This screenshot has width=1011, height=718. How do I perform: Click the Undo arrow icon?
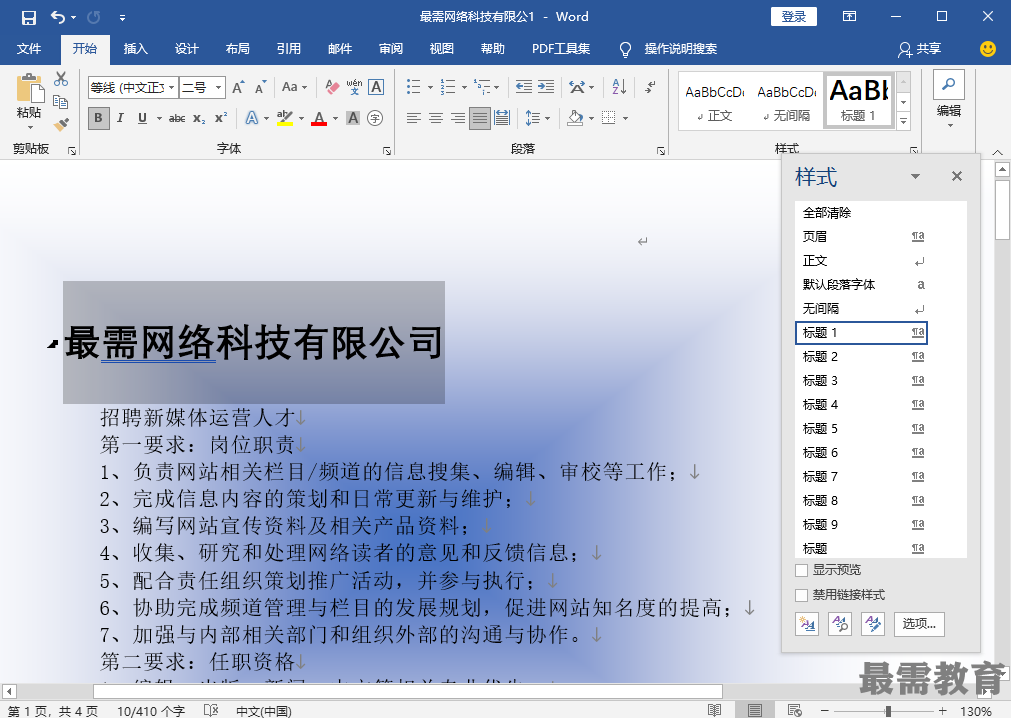point(58,17)
